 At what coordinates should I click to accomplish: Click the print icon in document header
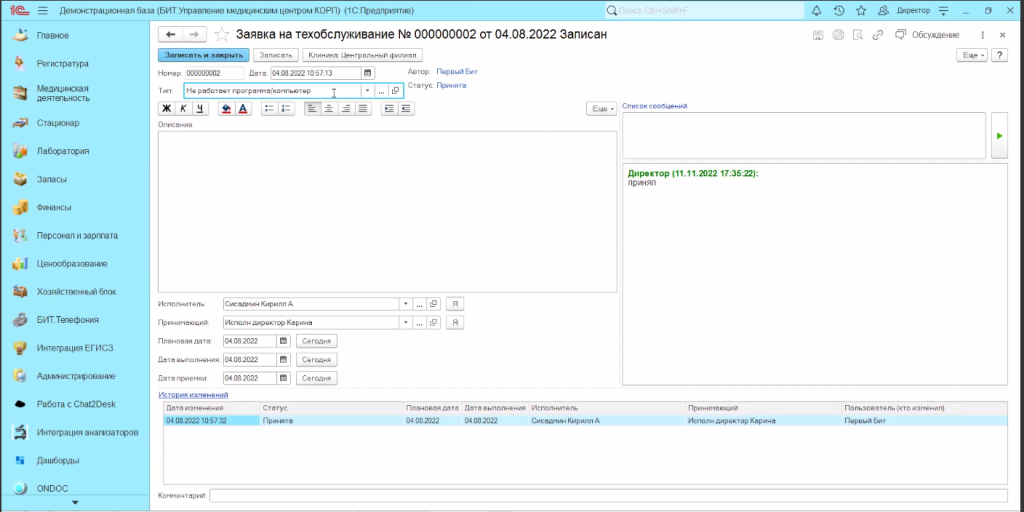pos(838,35)
